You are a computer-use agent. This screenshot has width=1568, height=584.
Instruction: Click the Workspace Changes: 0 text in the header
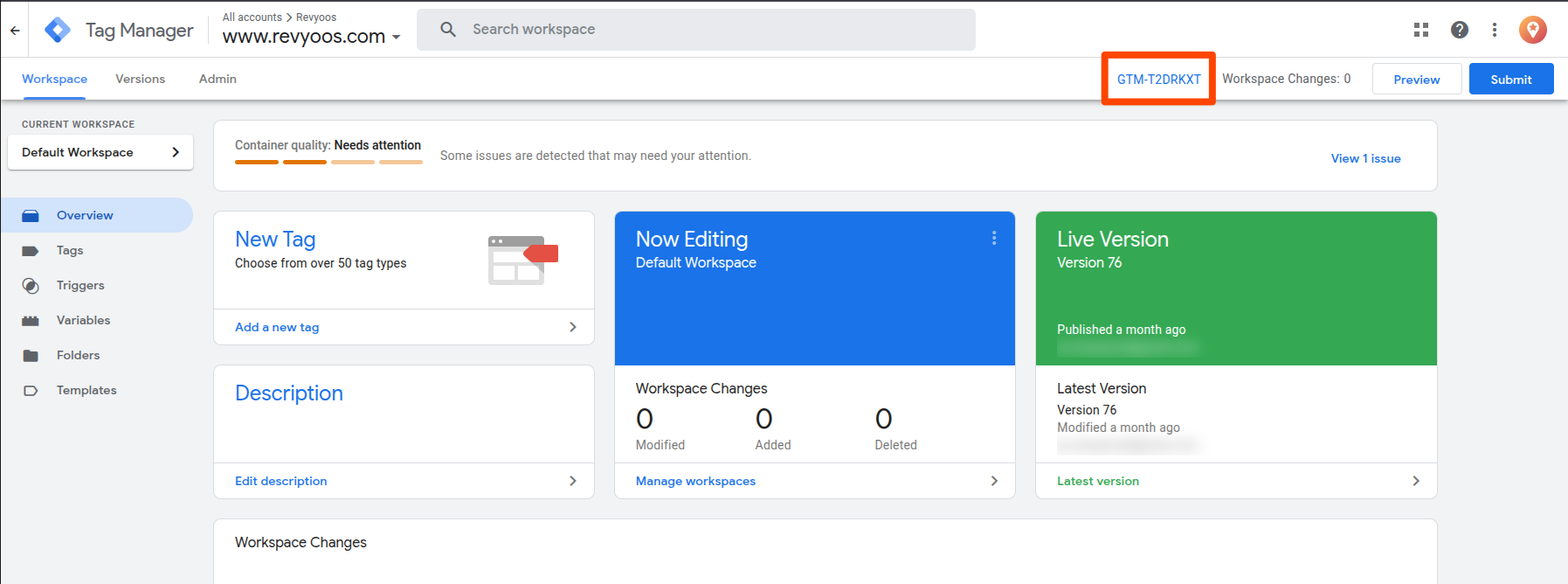click(x=1286, y=79)
